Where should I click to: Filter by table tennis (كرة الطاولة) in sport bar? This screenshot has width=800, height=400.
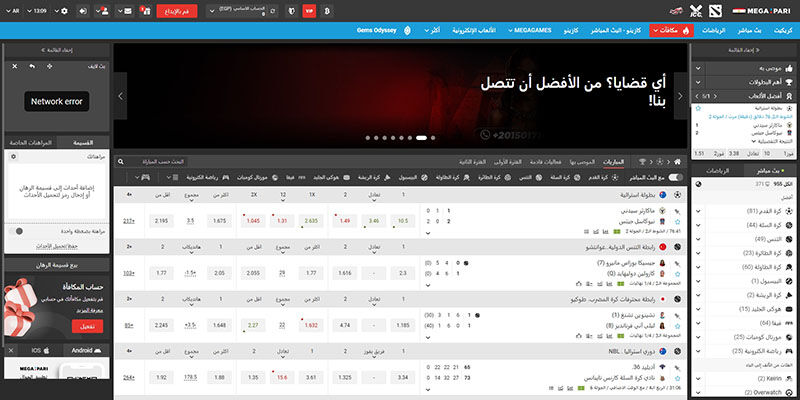(x=455, y=178)
